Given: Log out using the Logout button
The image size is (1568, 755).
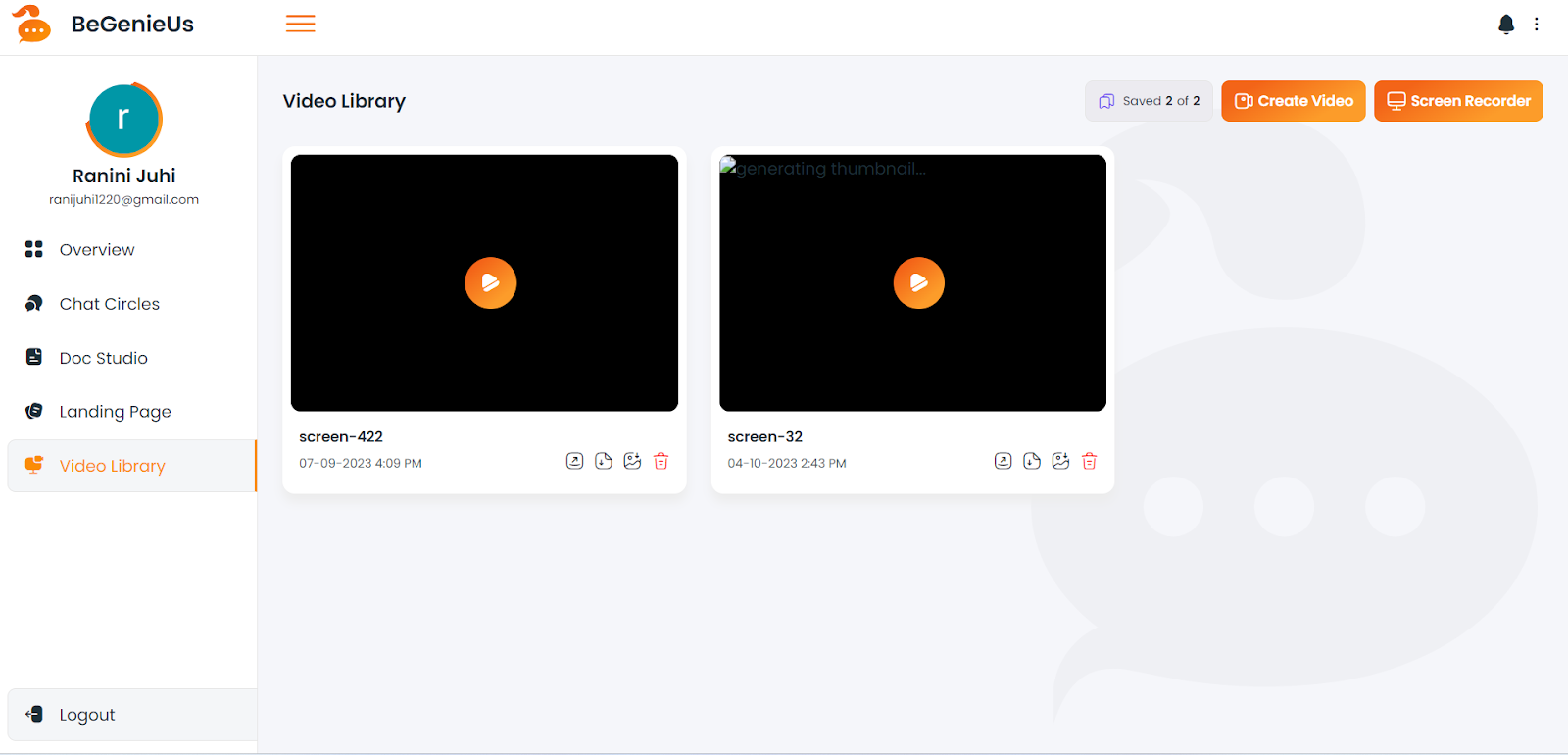Looking at the screenshot, I should click(87, 715).
